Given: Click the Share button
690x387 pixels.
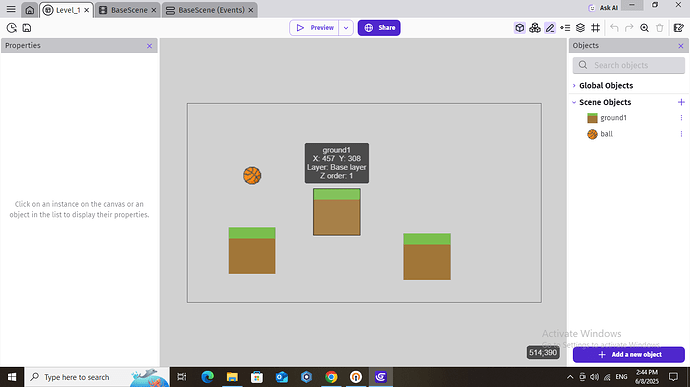Looking at the screenshot, I should [379, 28].
